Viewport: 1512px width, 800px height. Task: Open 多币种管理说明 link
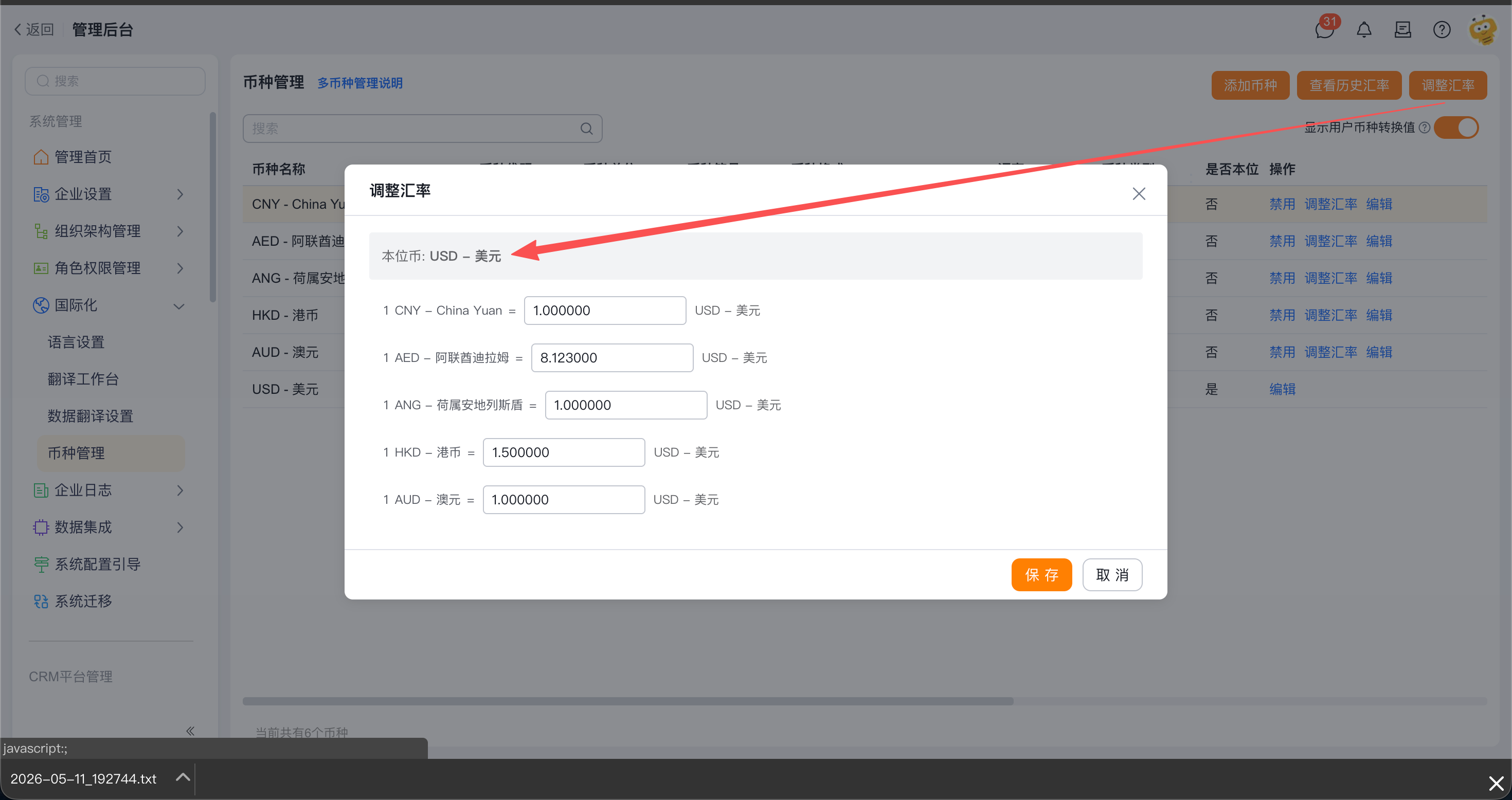[360, 83]
